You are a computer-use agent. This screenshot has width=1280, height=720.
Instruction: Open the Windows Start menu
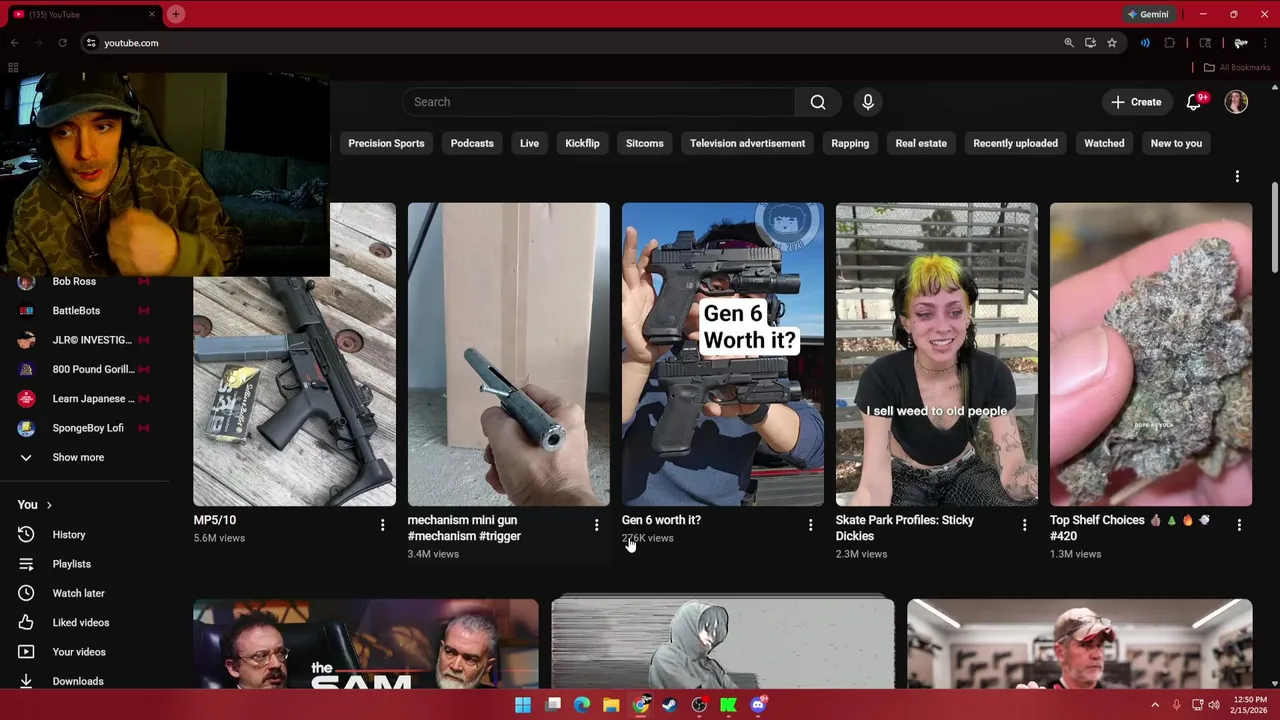tap(523, 705)
